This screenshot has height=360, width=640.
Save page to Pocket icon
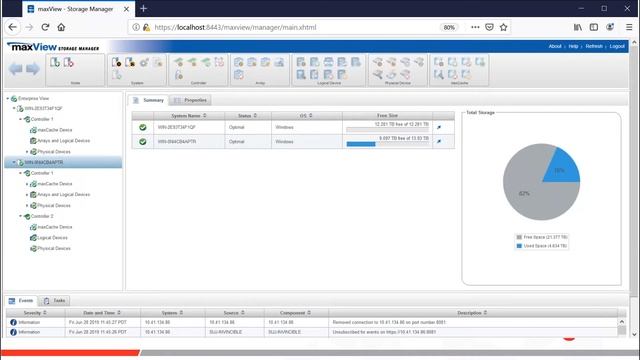489,27
